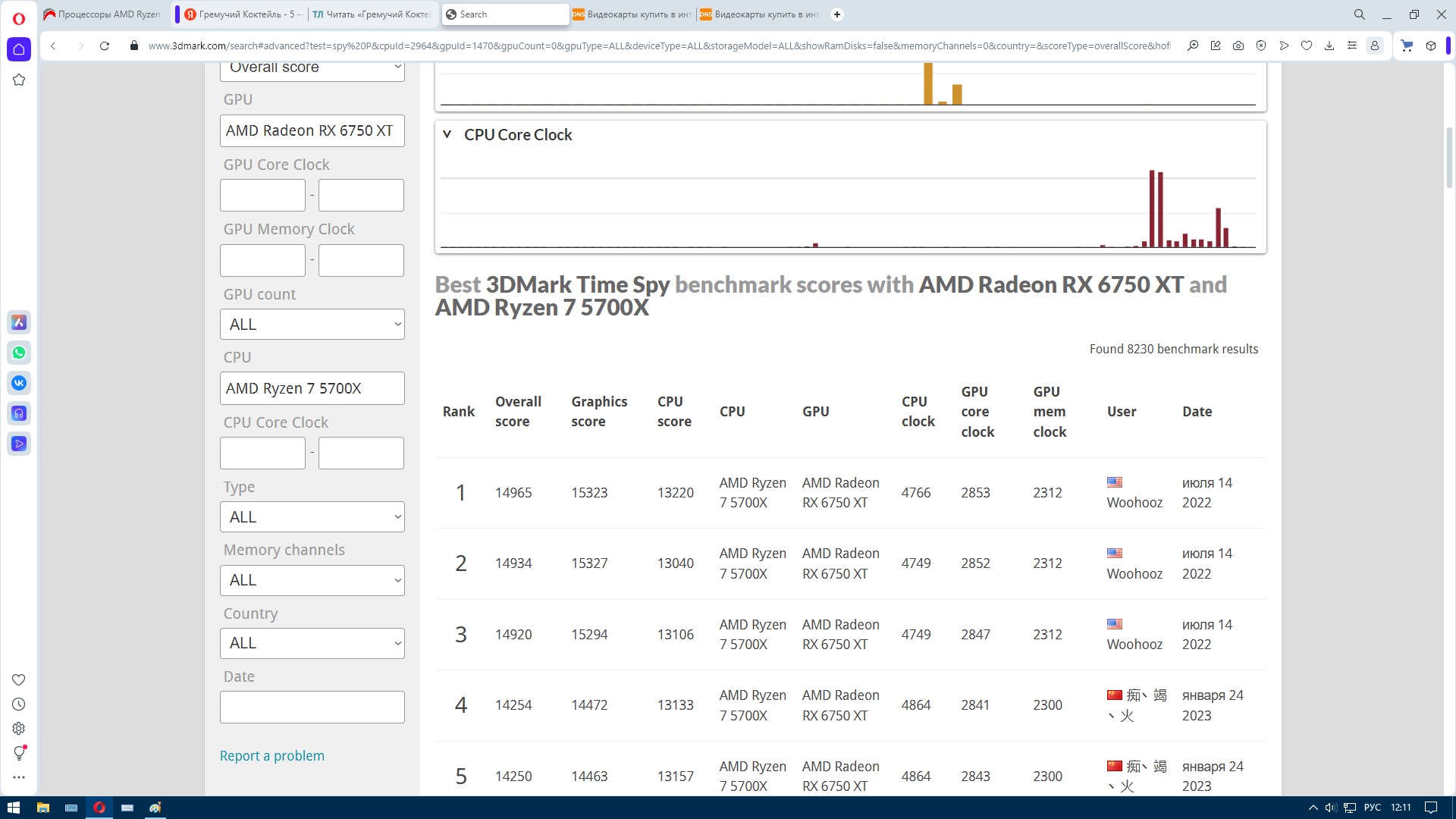The width and height of the screenshot is (1456, 819).
Task: Click the tallest bar in CPU Core Clock chart
Action: pyautogui.click(x=1152, y=209)
